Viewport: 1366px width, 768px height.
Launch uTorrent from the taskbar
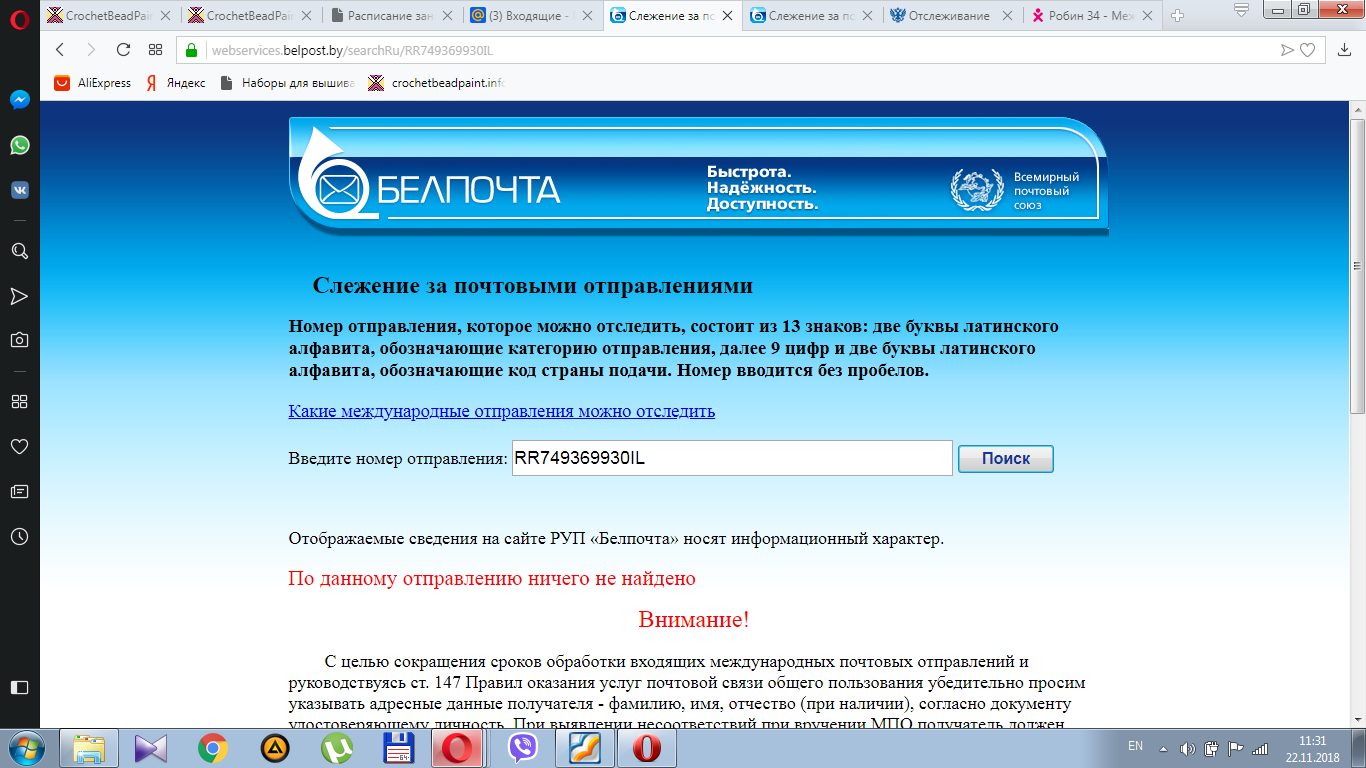click(336, 747)
